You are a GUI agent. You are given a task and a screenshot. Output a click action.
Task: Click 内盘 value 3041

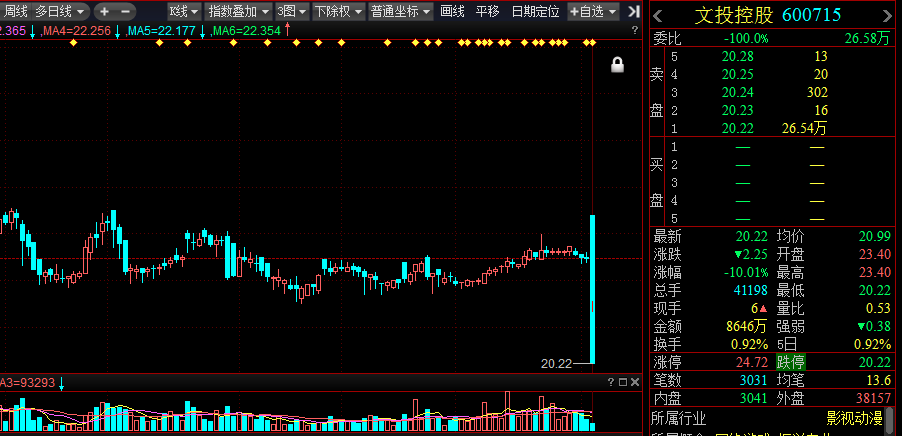pyautogui.click(x=754, y=397)
